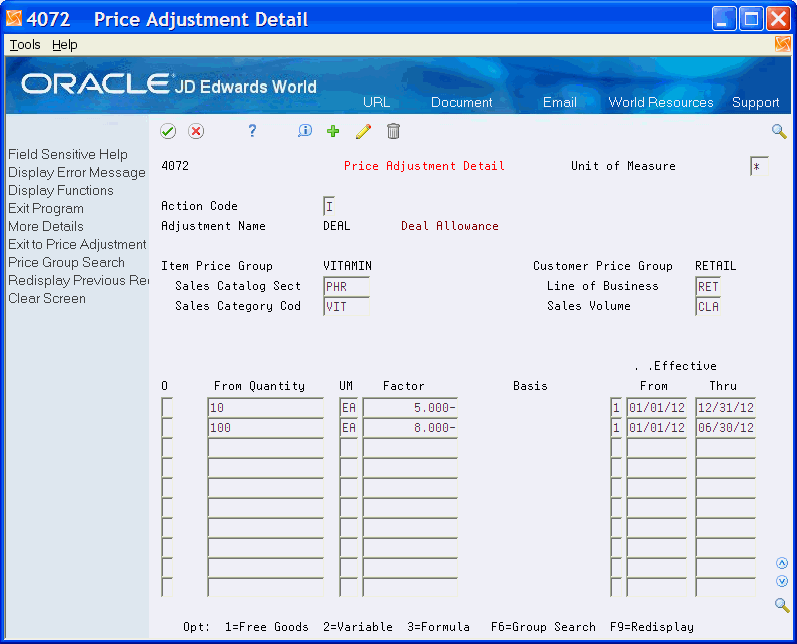Click the Action Code input field
This screenshot has width=797, height=644.
[x=329, y=206]
